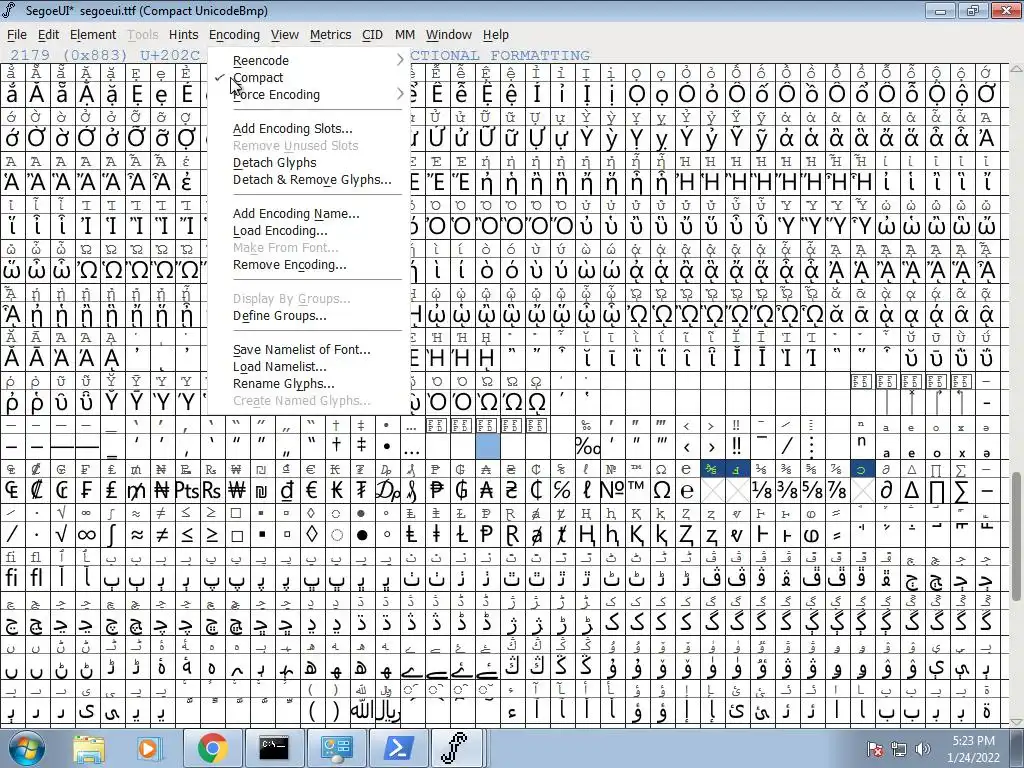Click the FontForge taskbar button
1024x768 pixels.
pyautogui.click(x=459, y=748)
